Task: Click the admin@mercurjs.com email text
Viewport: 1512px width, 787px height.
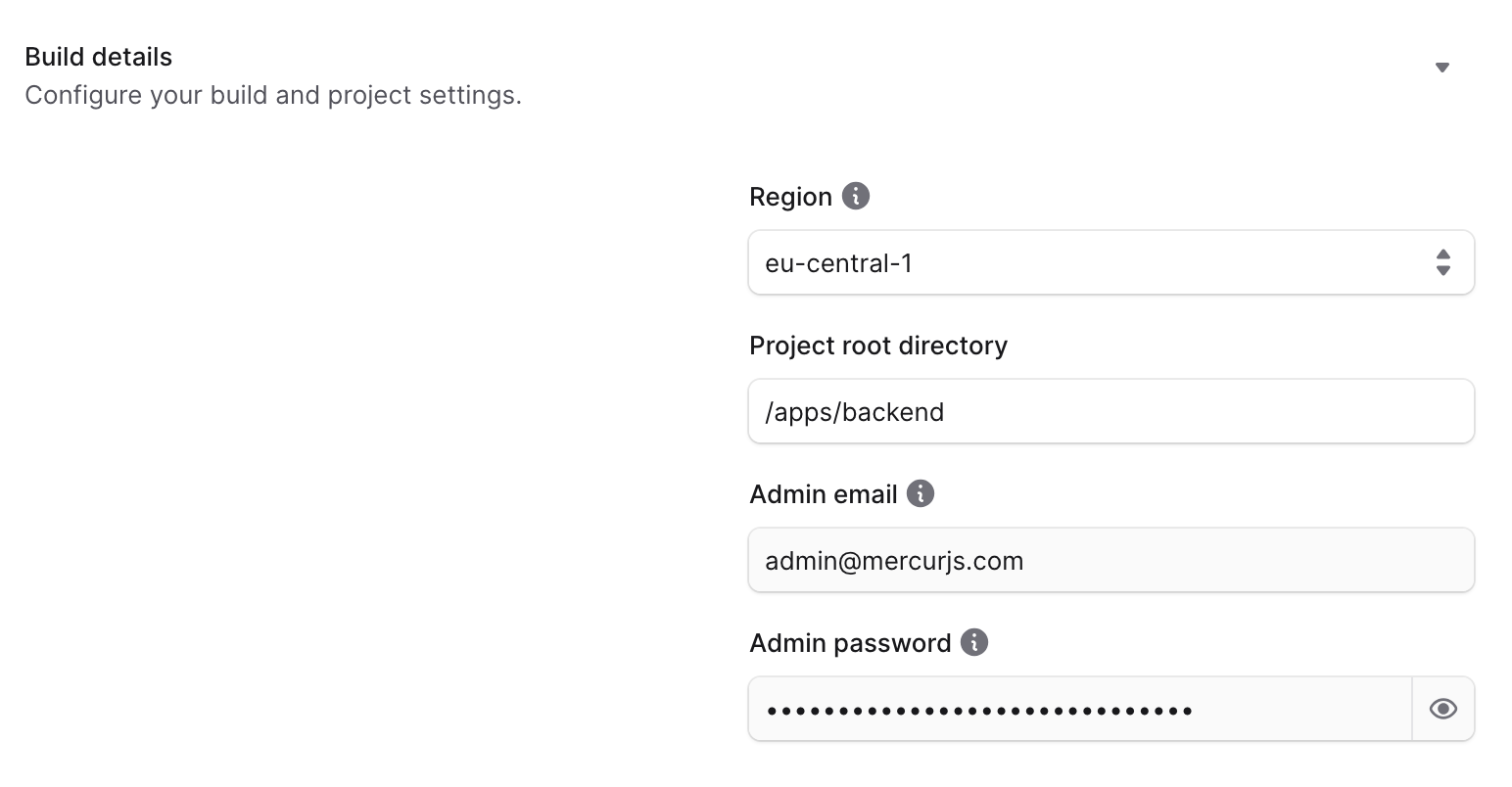Action: pos(894,561)
